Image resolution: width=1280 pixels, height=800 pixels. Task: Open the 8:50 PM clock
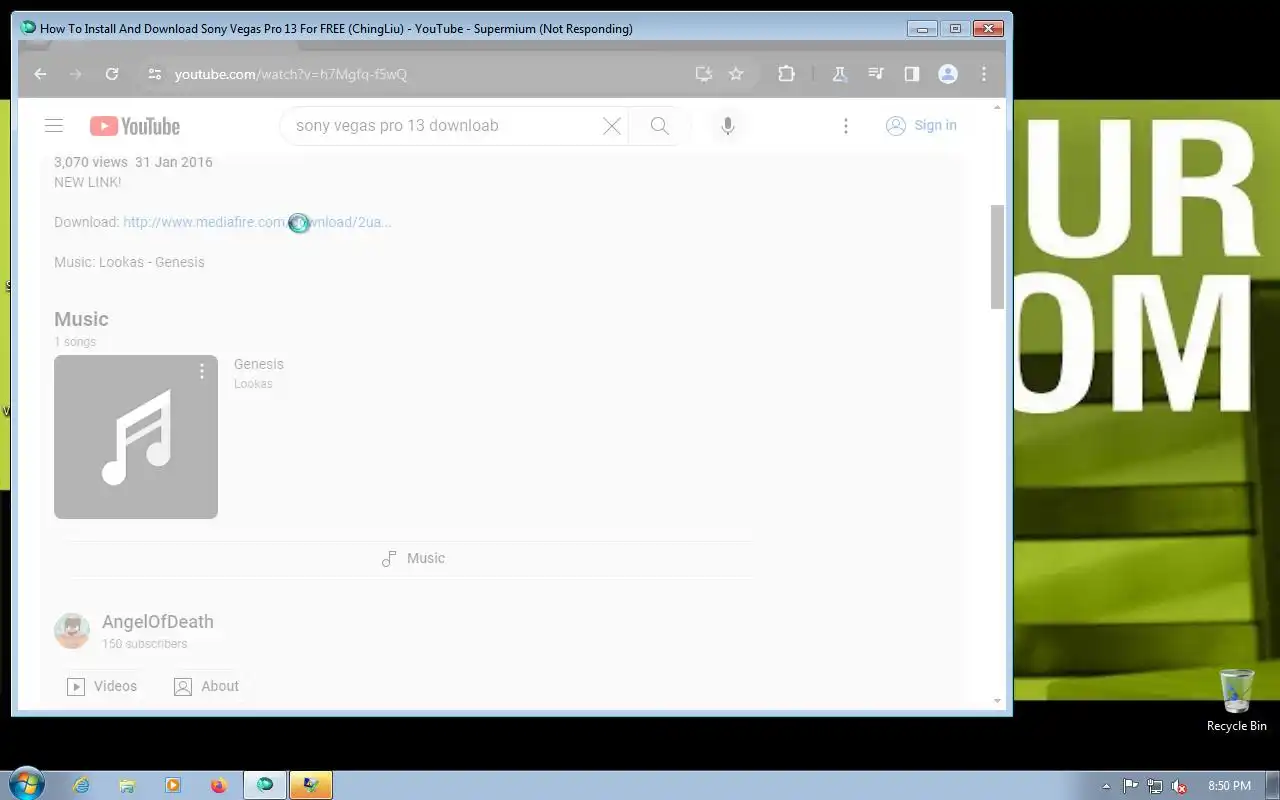tap(1230, 786)
